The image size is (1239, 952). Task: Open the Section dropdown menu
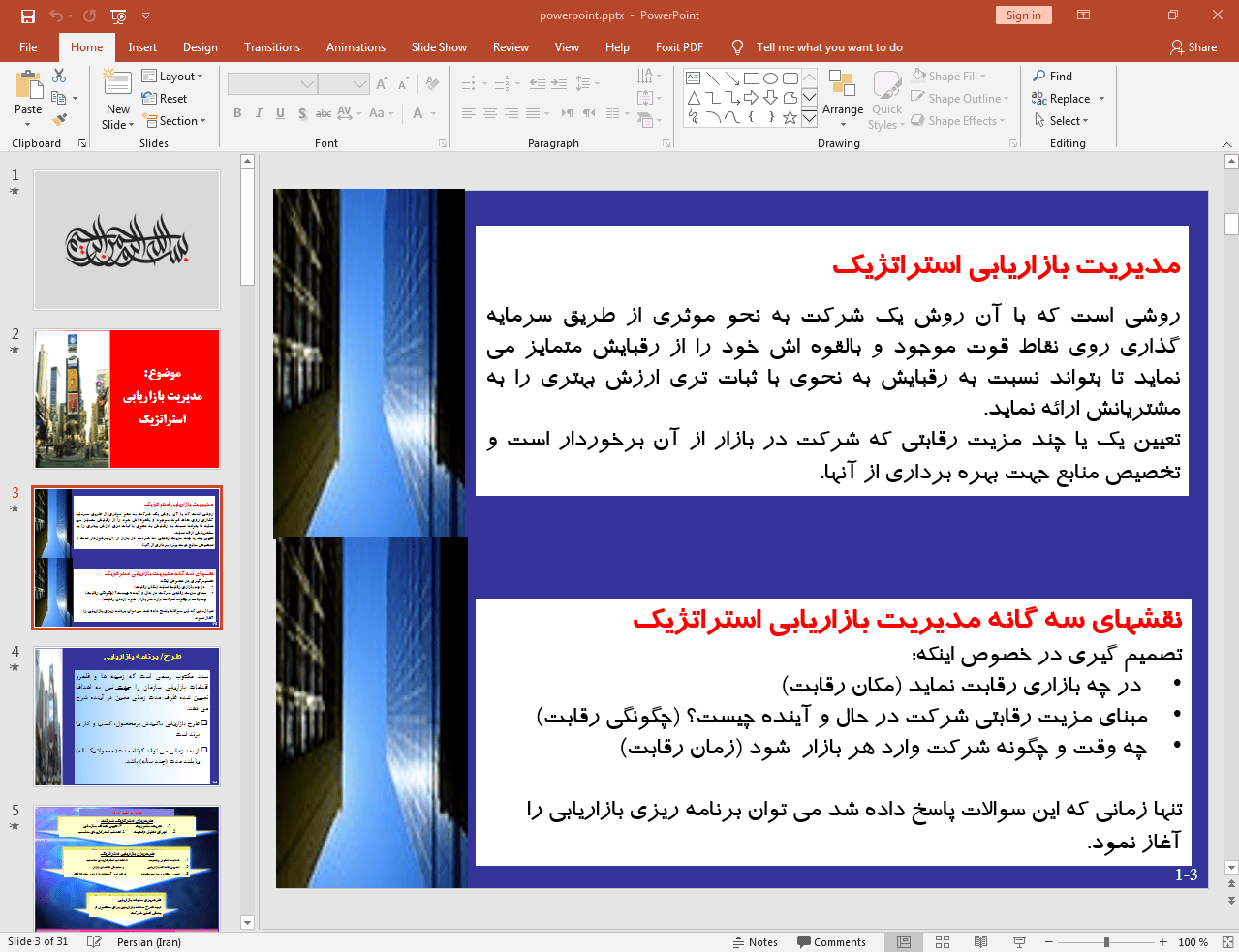click(174, 121)
